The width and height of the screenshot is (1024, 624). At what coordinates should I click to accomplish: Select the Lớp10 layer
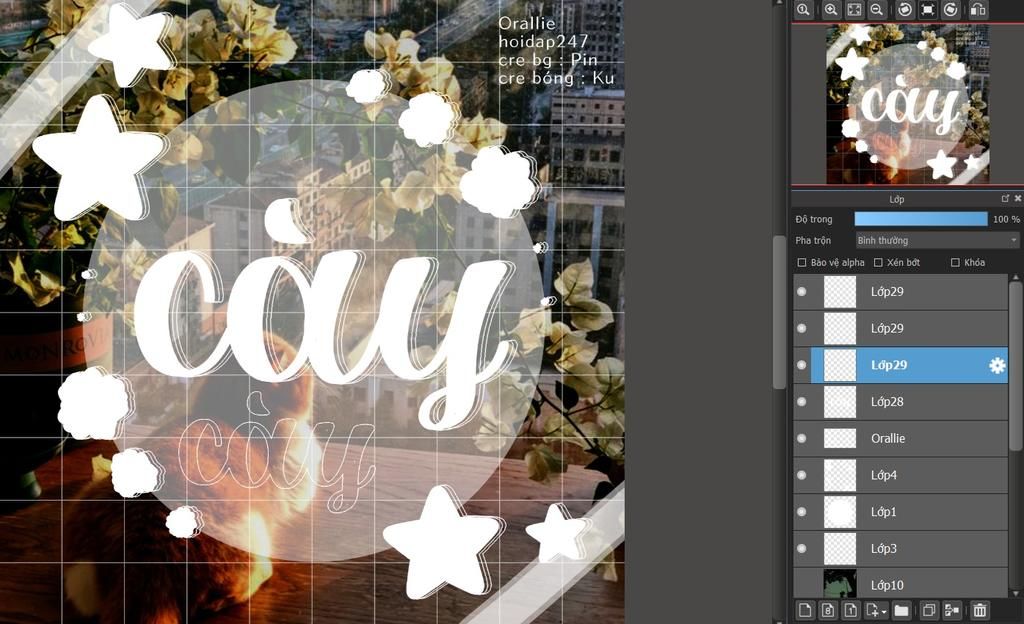[901, 583]
